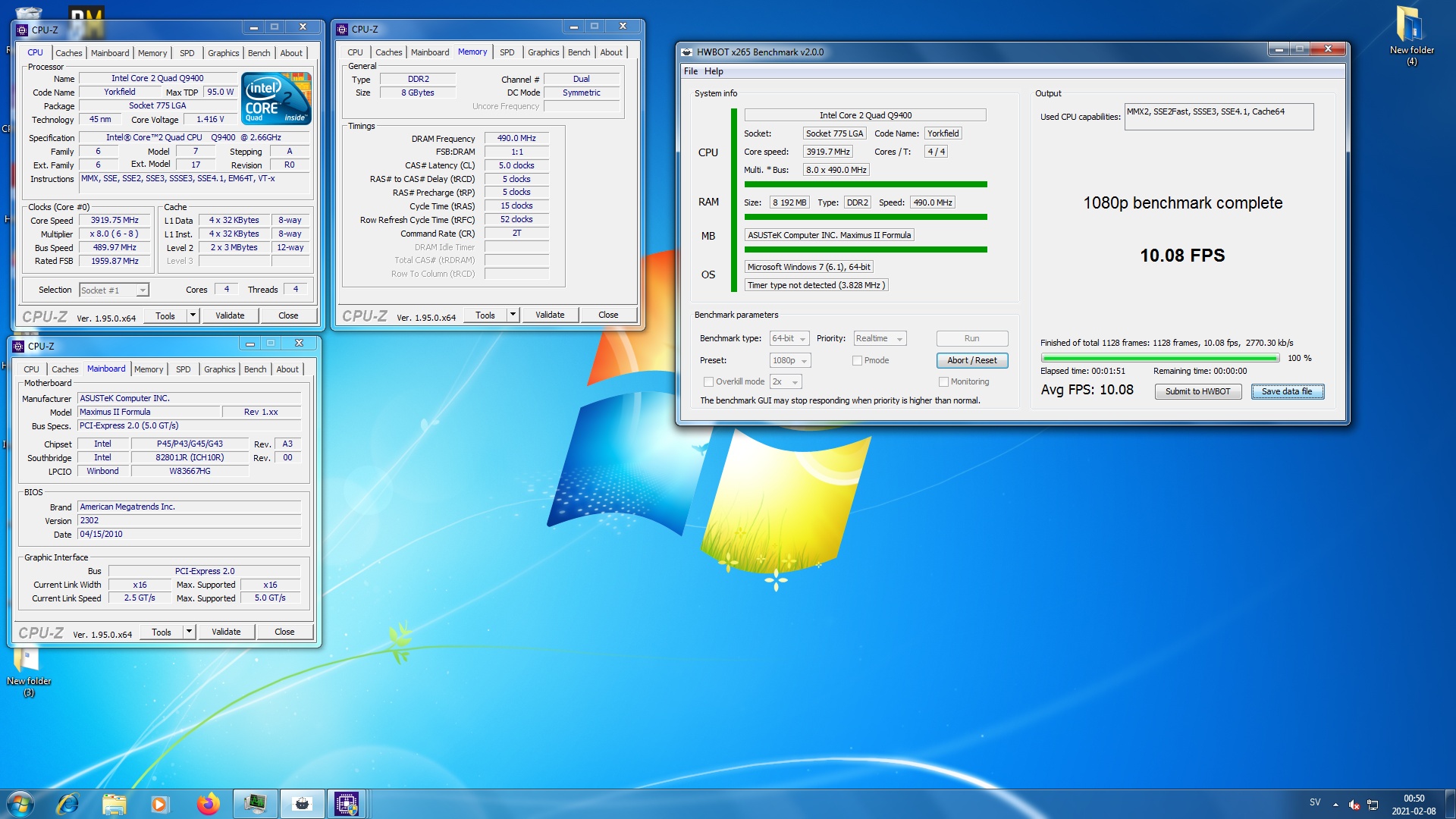The image size is (1456, 819).
Task: Click the Core Voltage 1.416 V value
Action: click(x=210, y=120)
